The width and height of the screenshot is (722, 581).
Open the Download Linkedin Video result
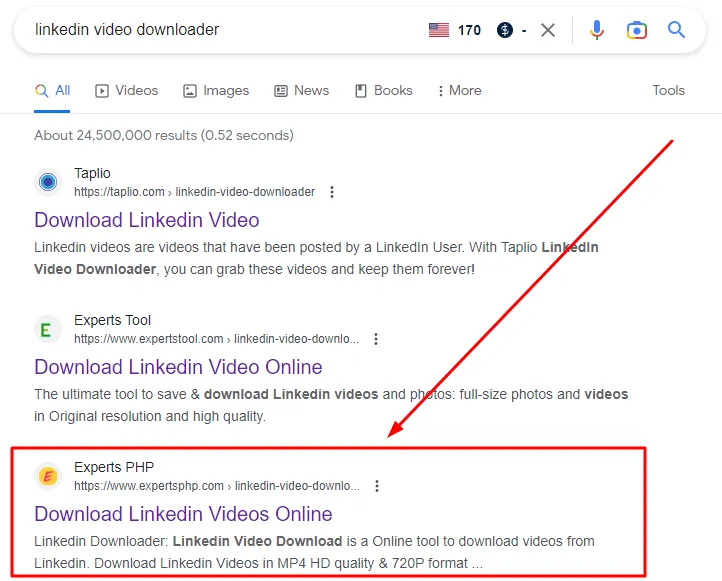pos(147,220)
